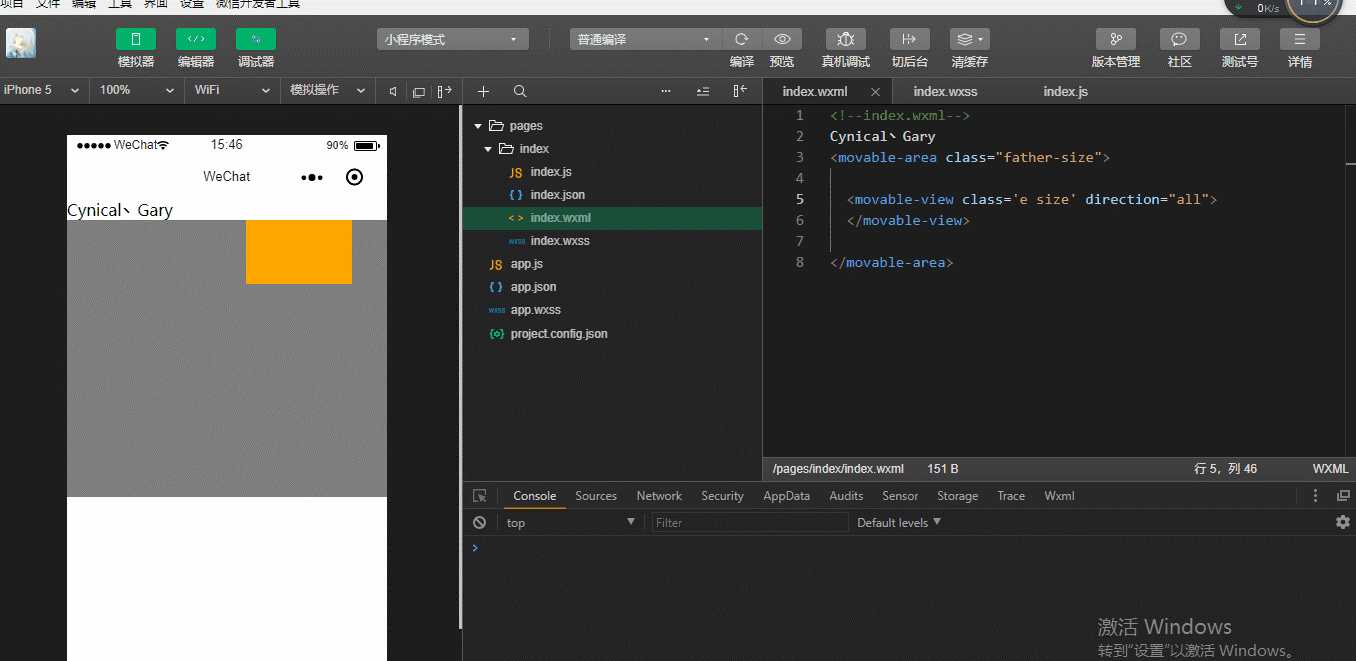
Task: Select the Audits devtools tab
Action: (x=846, y=496)
